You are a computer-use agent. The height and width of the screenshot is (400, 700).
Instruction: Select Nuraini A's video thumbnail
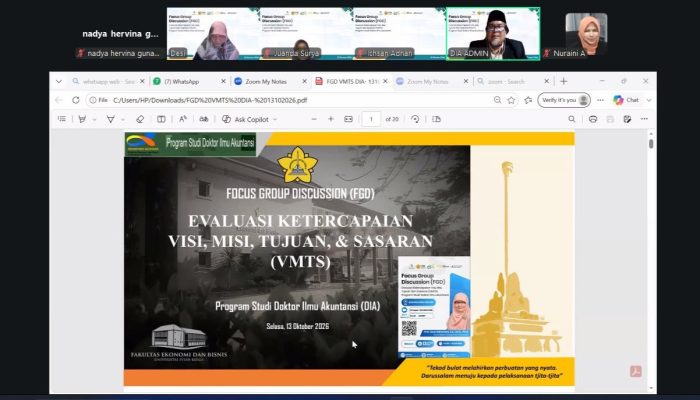pyautogui.click(x=586, y=34)
